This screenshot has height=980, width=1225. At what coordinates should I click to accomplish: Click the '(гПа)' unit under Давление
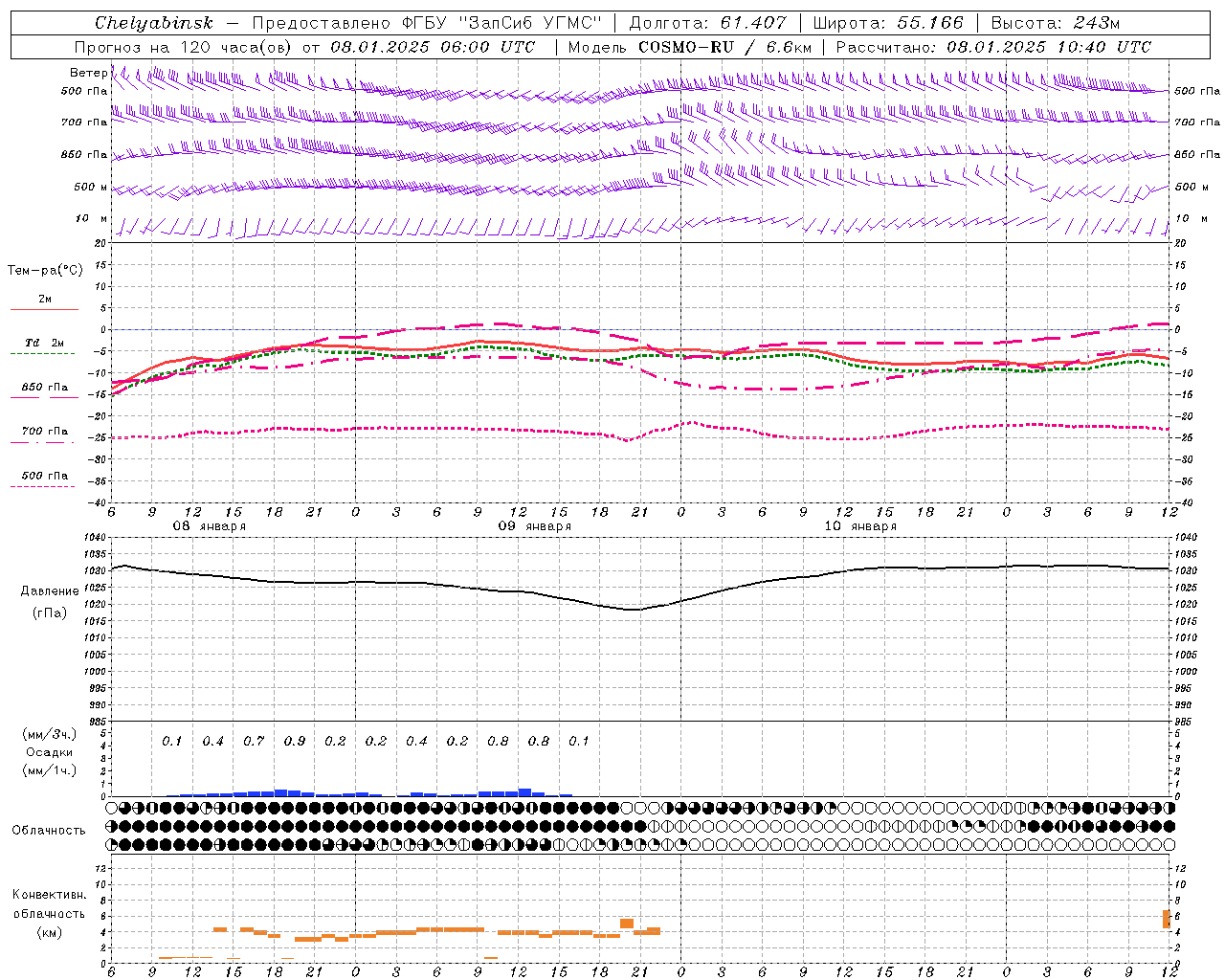[x=50, y=613]
